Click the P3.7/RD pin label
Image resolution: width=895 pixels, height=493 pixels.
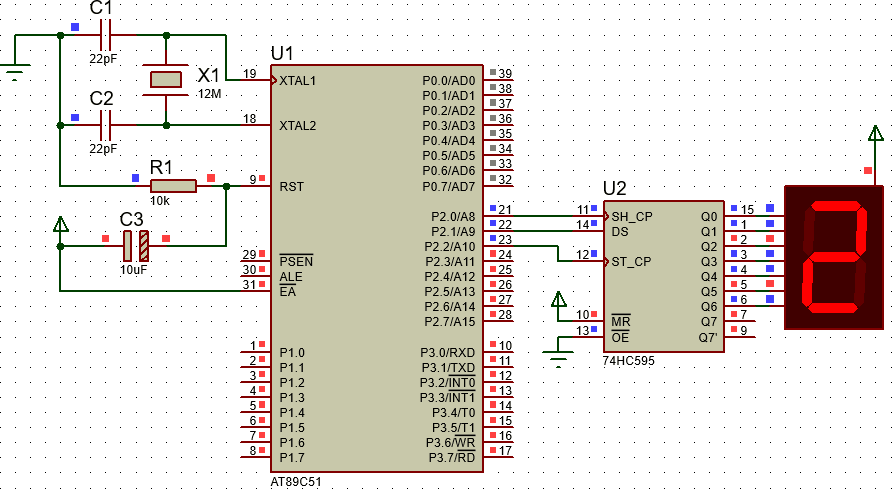click(452, 458)
